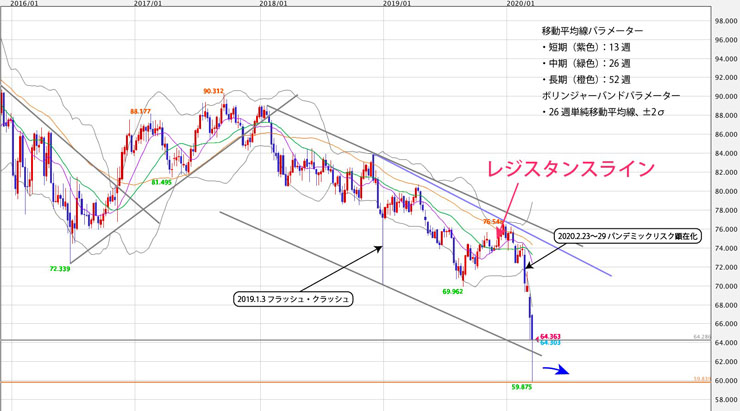Viewport: 740px width, 411px height.
Task: Select the pink レジスタンスライン label
Action: [571, 169]
